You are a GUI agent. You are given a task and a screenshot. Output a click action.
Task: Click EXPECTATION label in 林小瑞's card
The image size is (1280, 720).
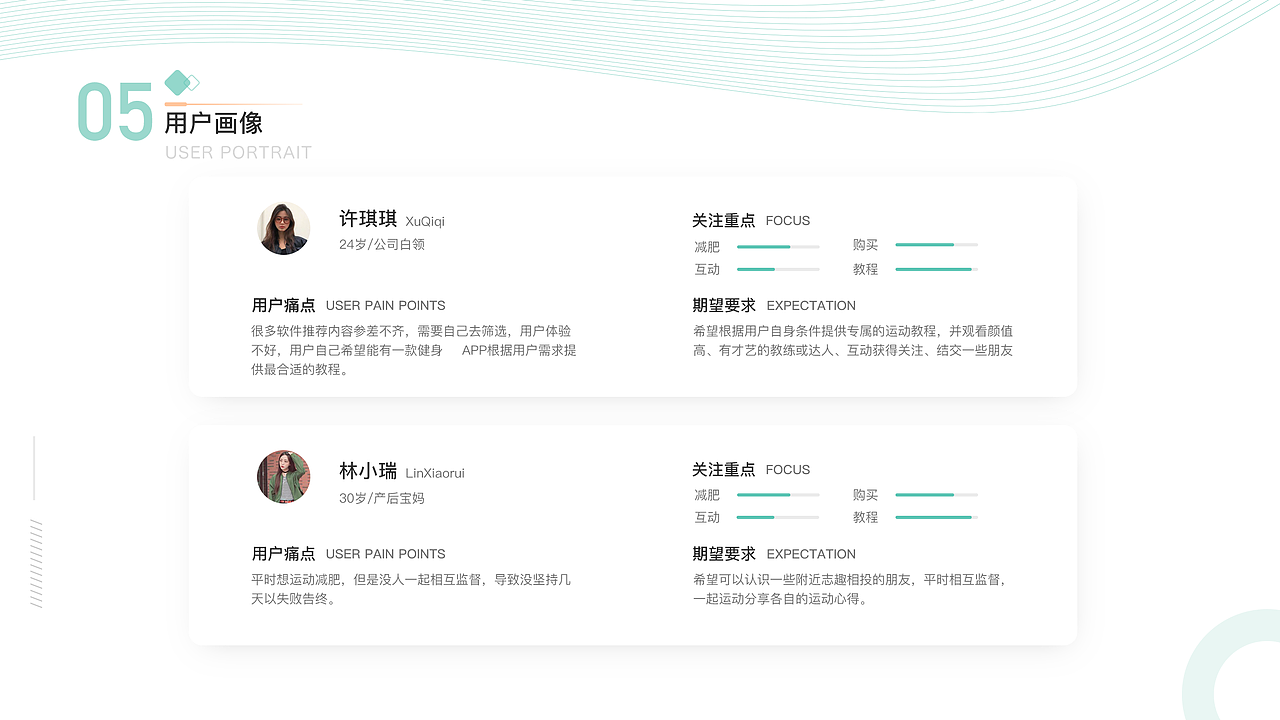811,554
